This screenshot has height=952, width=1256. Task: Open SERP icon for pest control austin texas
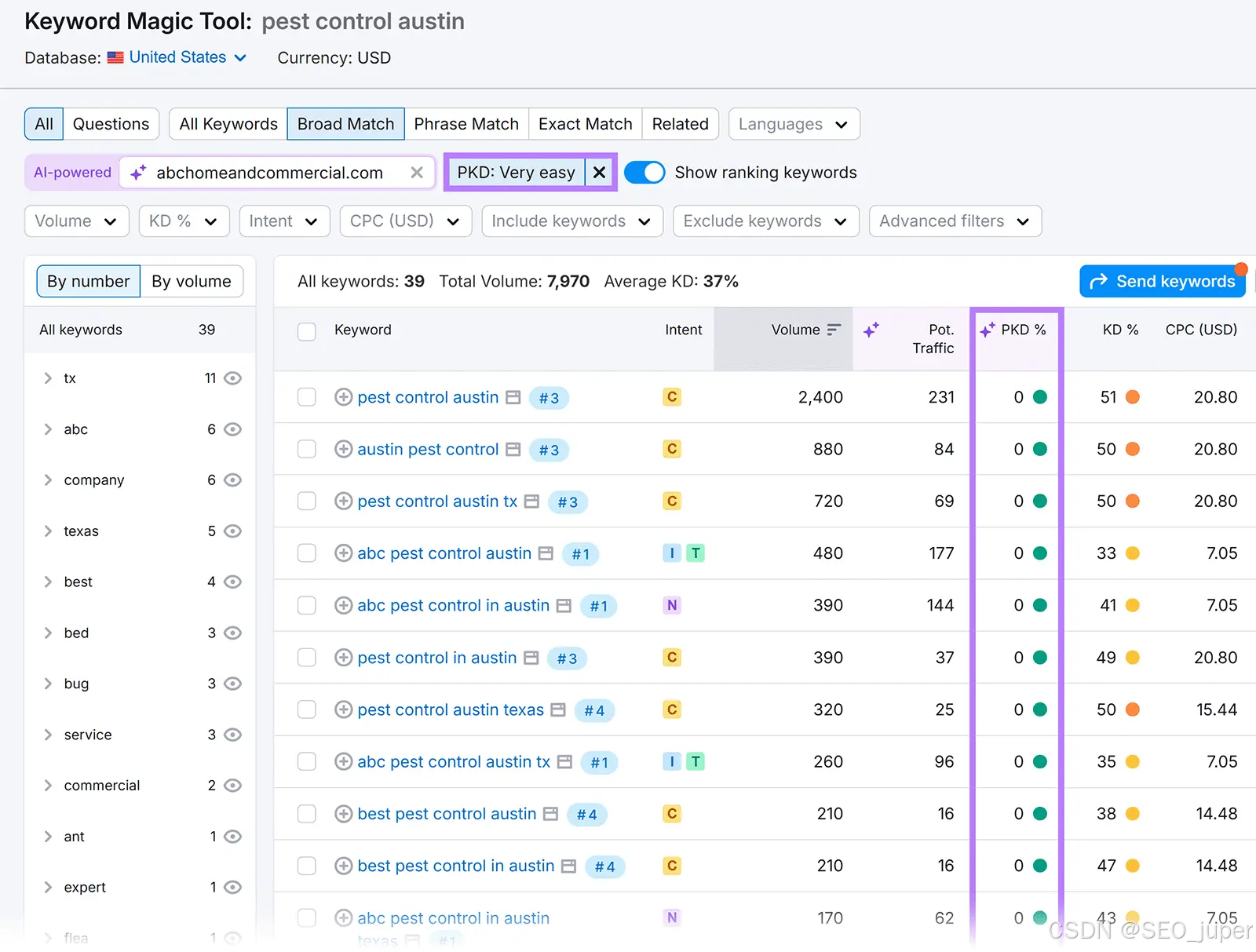[x=558, y=709]
